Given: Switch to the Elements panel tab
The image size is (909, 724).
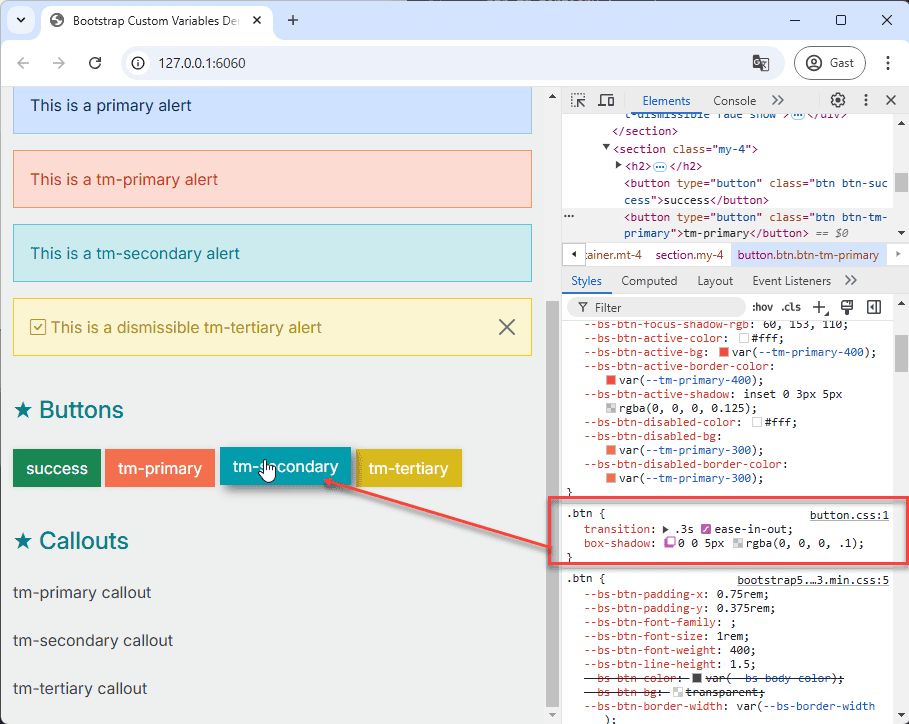Looking at the screenshot, I should 666,100.
